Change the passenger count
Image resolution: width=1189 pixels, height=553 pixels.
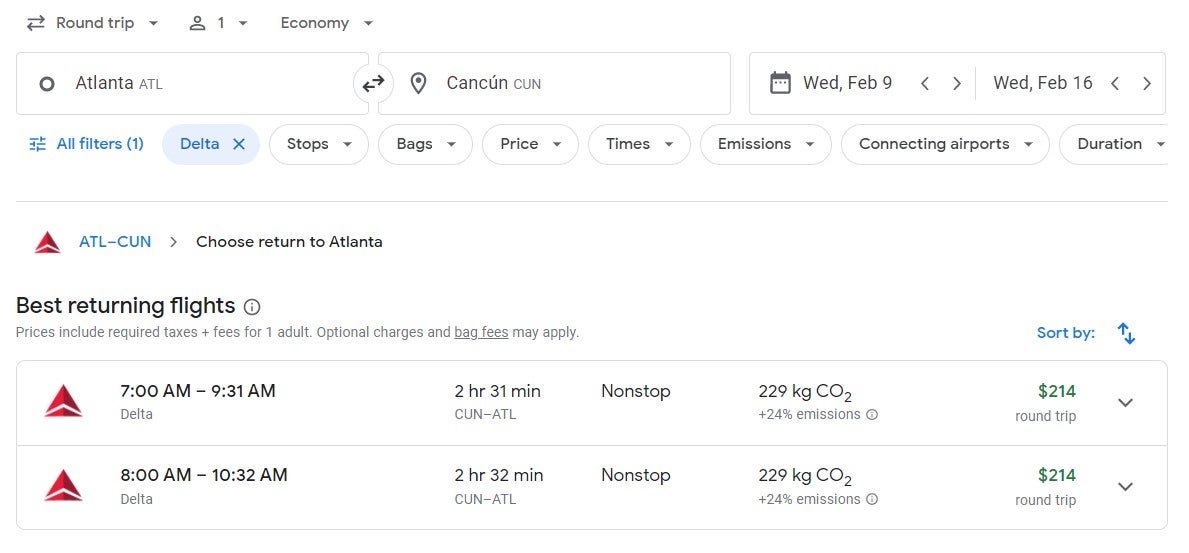219,23
